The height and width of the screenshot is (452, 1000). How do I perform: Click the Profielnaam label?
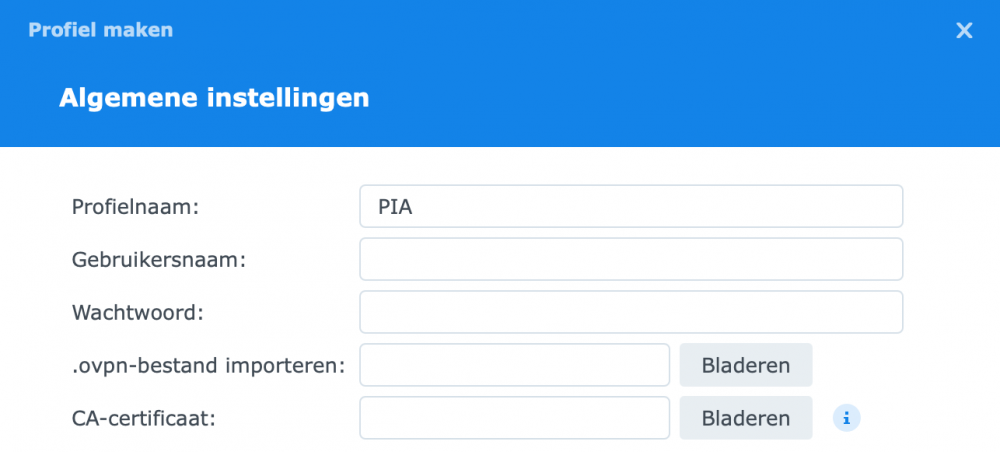point(136,206)
